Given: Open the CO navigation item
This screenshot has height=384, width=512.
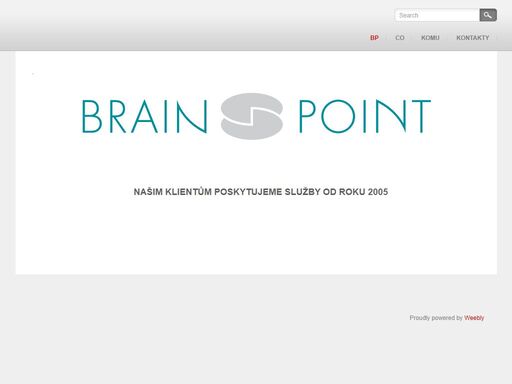Looking at the screenshot, I should (x=400, y=38).
